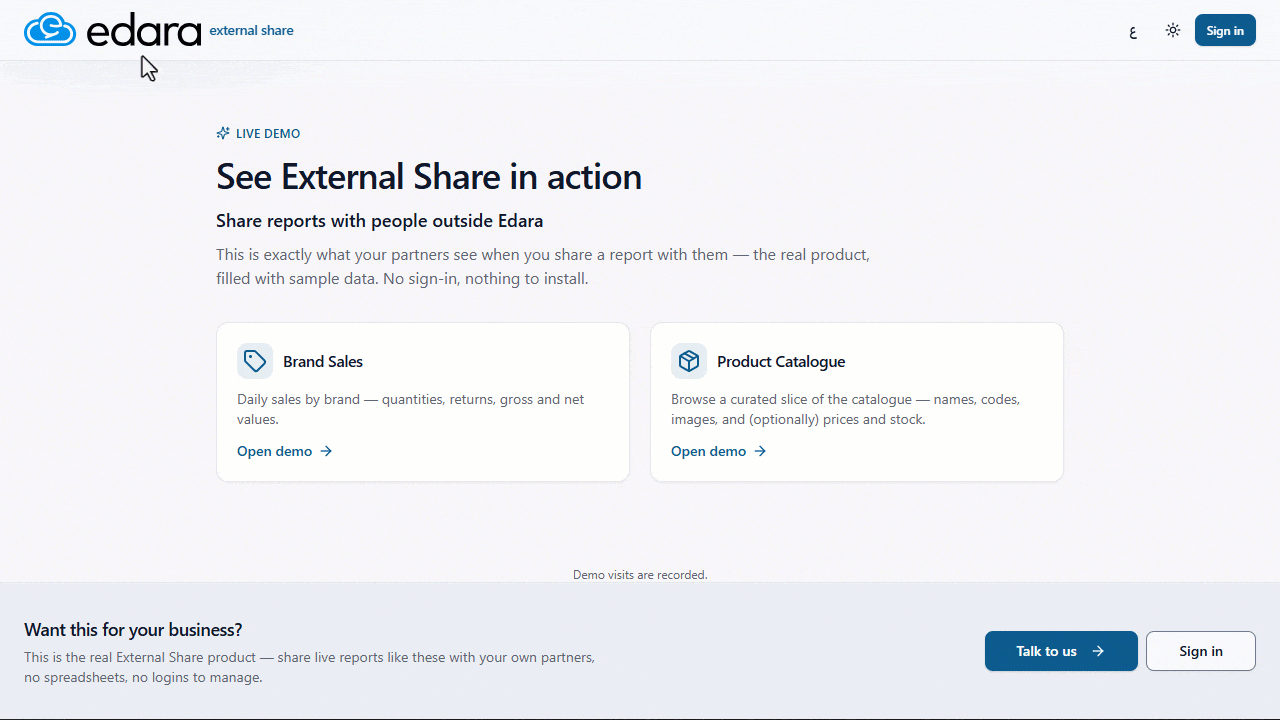
Task: Click the Share reports with people outside Edara subheading
Action: [380, 221]
